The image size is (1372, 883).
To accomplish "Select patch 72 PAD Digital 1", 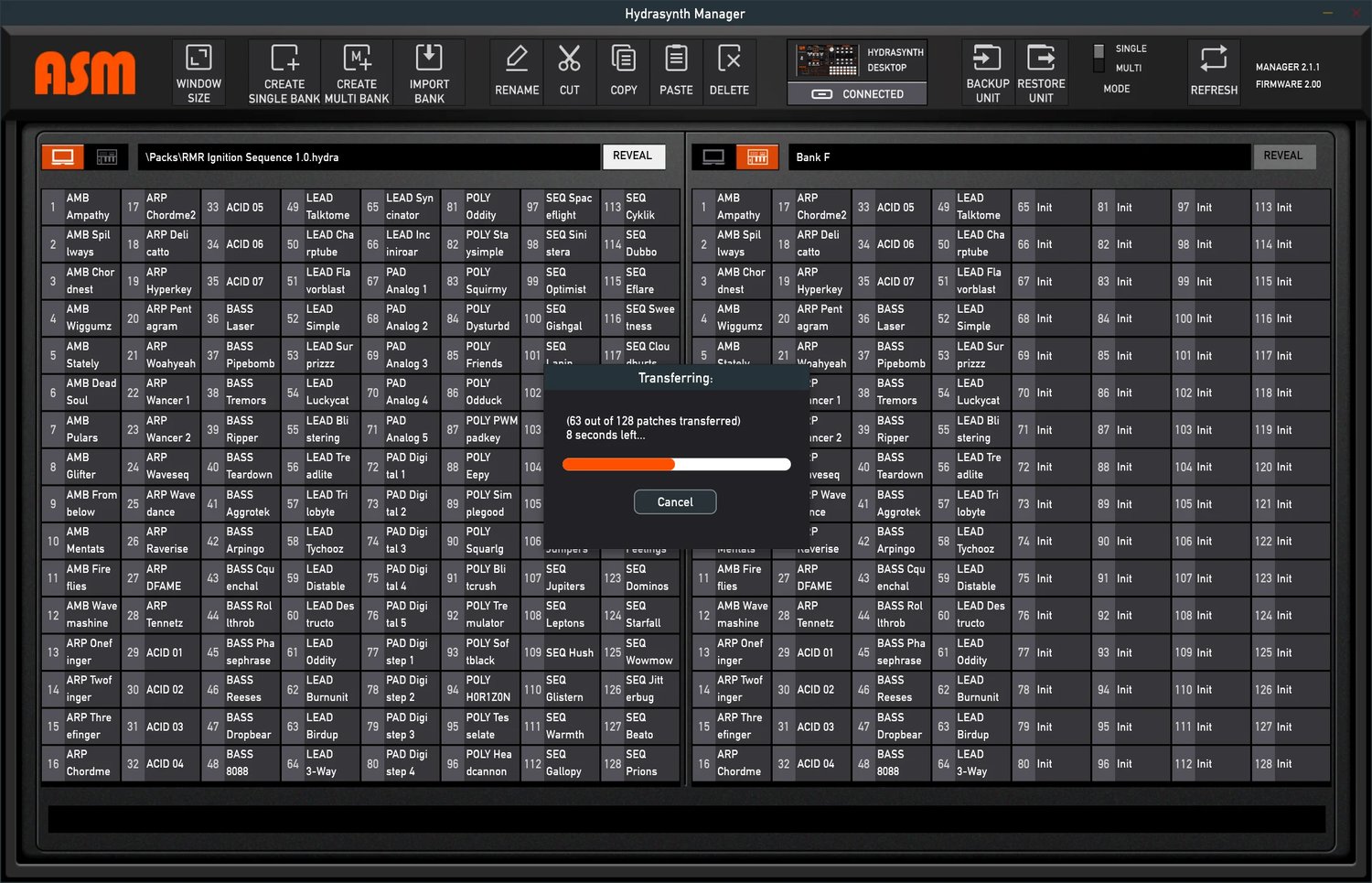I will (401, 467).
